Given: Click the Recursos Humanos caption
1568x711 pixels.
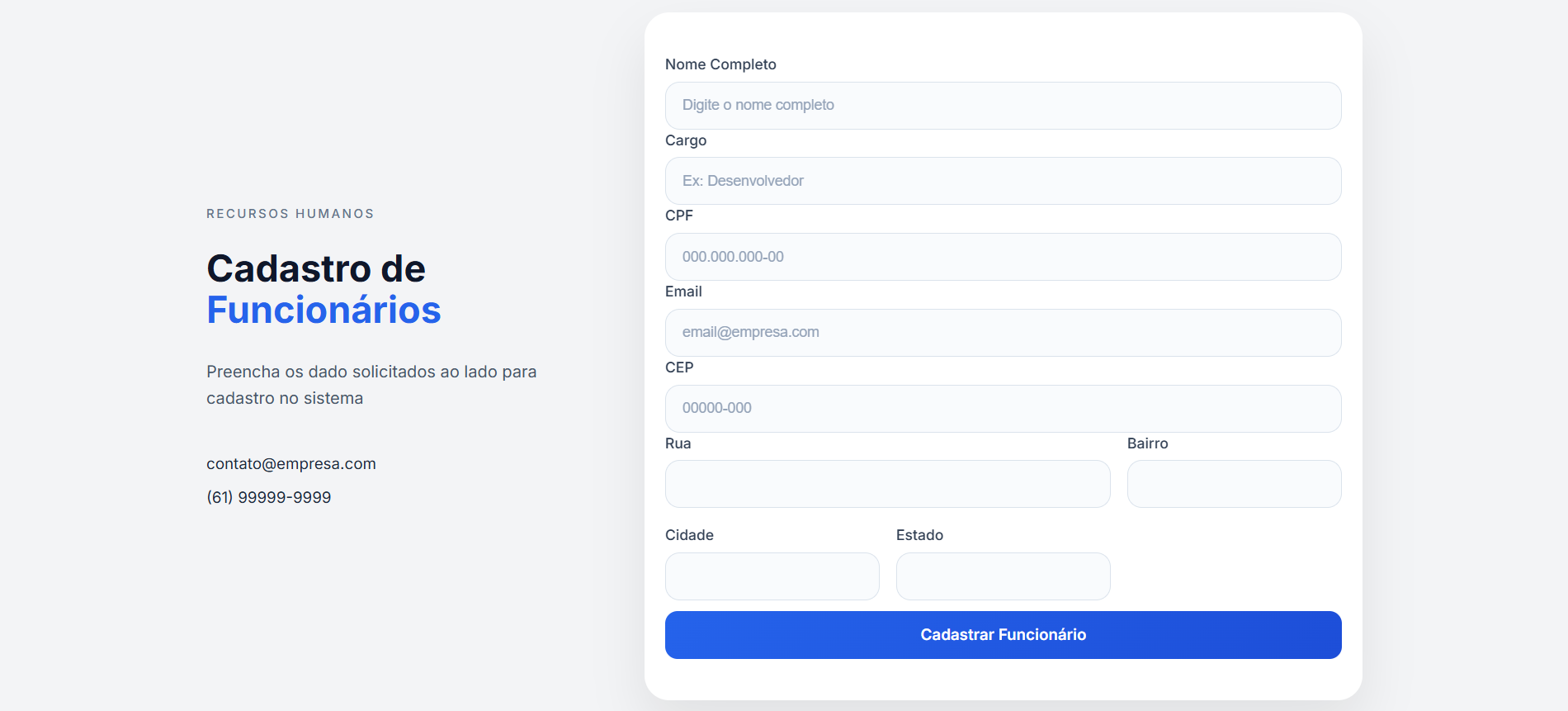Looking at the screenshot, I should 290,214.
